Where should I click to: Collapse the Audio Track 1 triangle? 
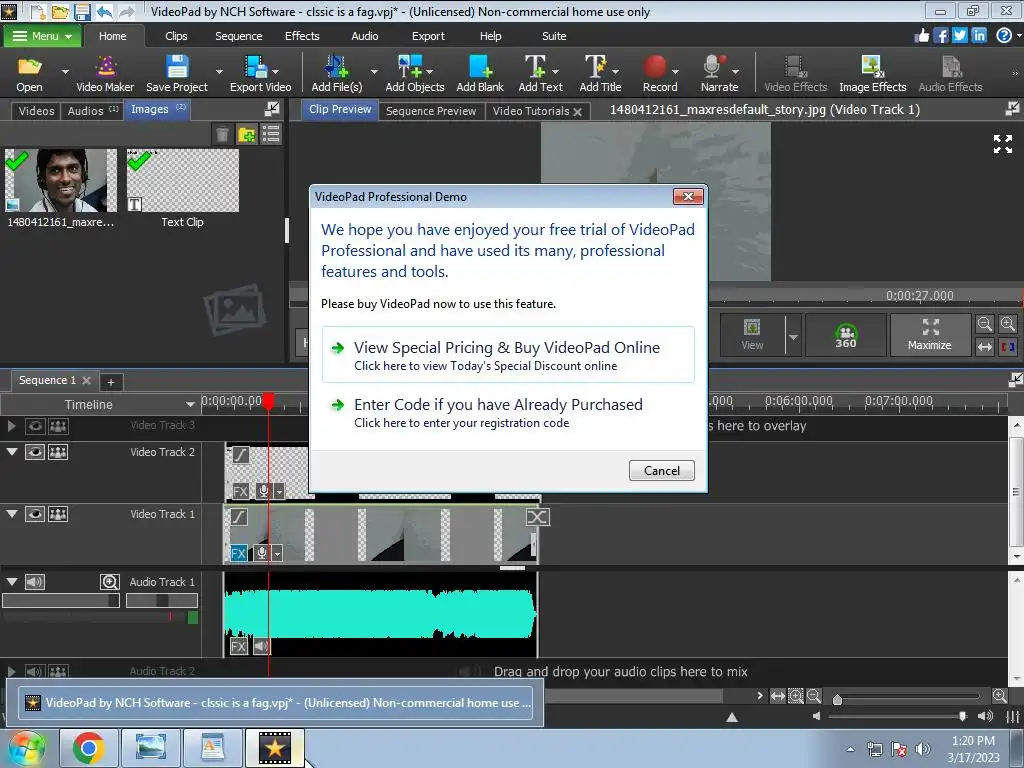(x=12, y=581)
